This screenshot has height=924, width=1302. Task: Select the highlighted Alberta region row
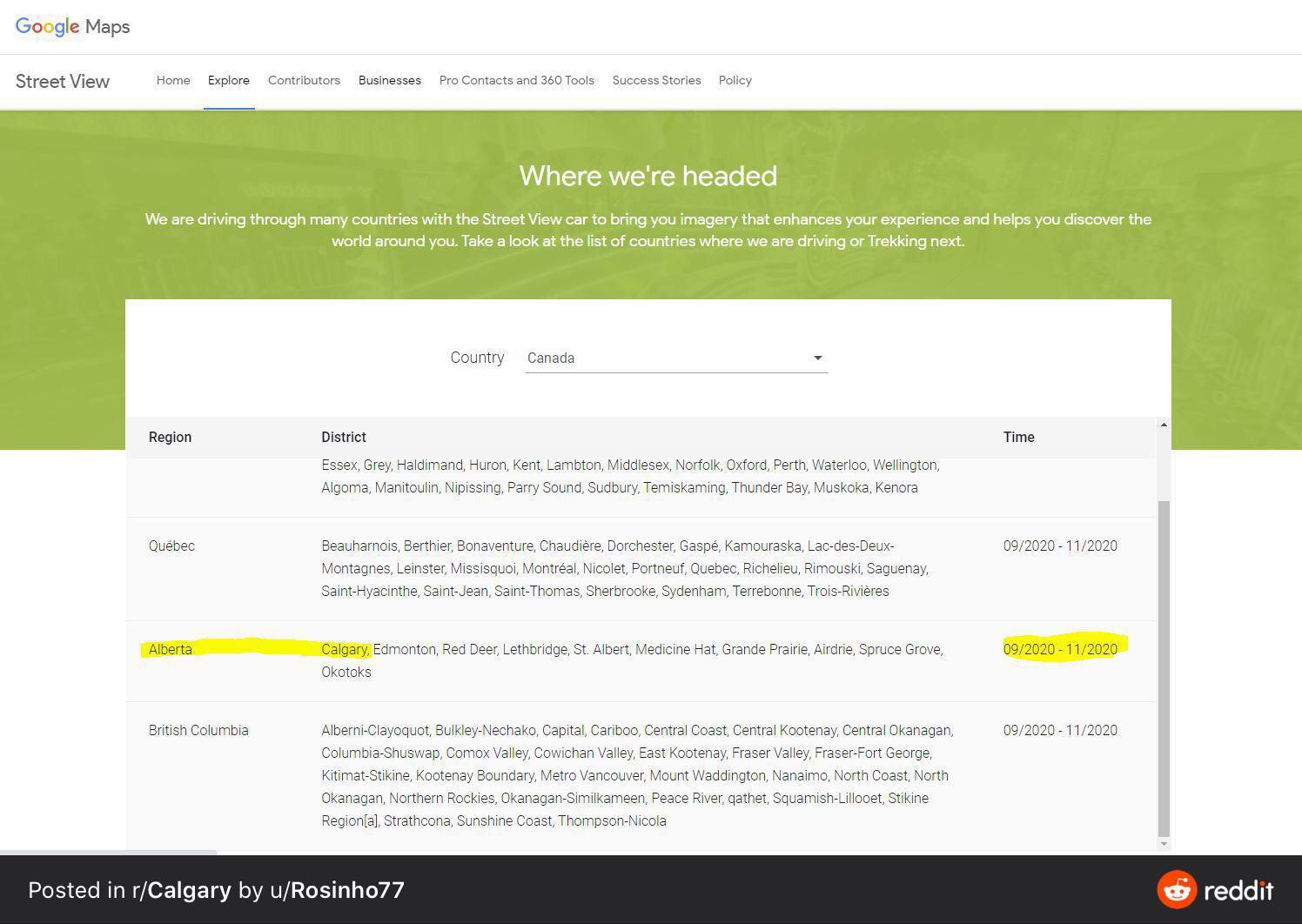click(171, 649)
